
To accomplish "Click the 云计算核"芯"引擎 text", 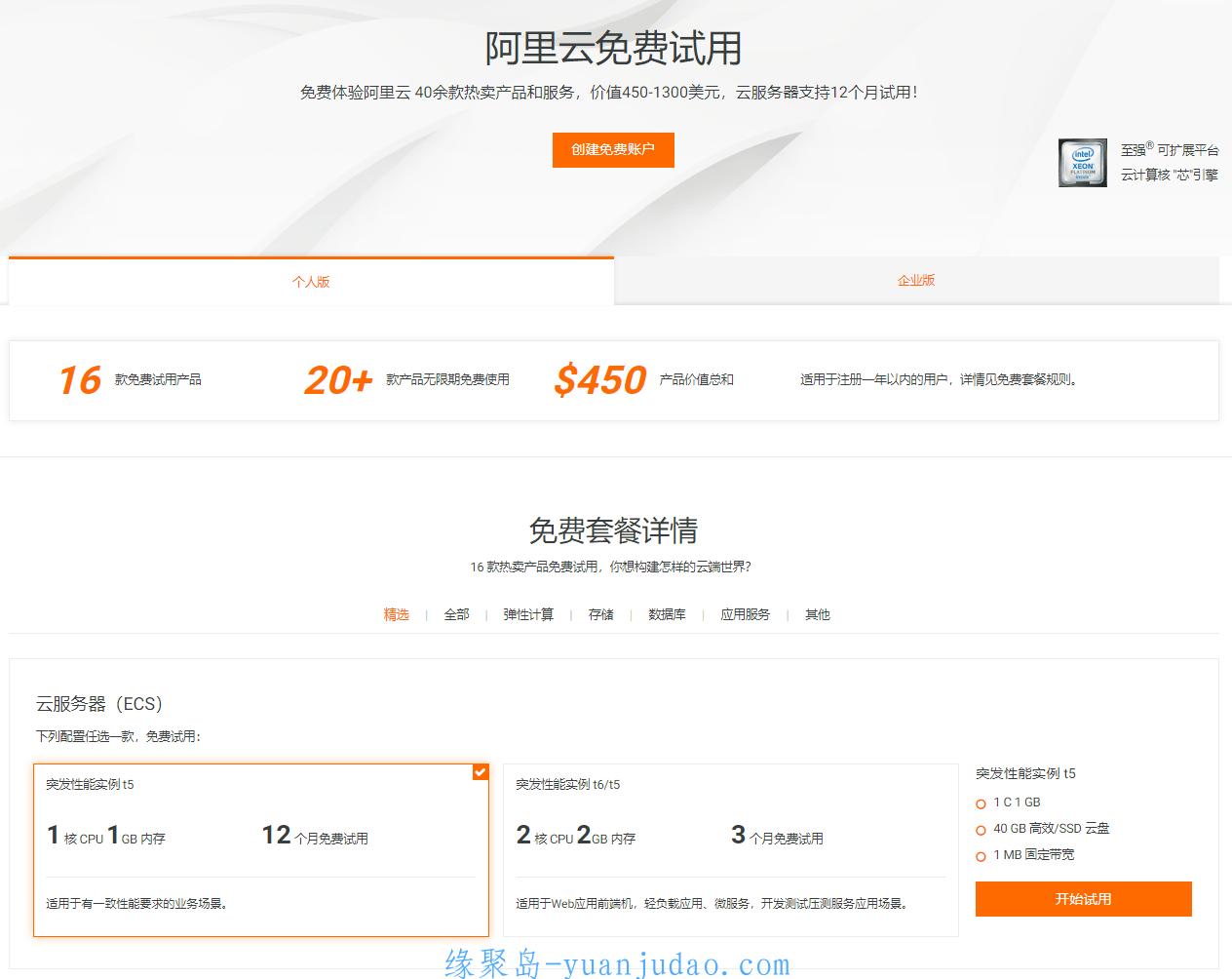I will 1170,176.
